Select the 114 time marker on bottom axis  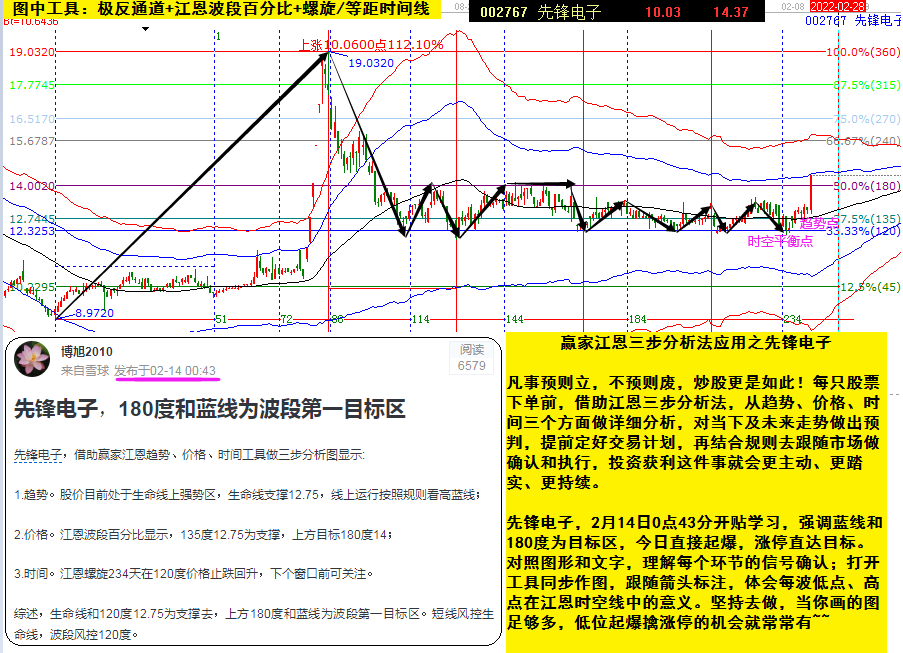tap(420, 319)
